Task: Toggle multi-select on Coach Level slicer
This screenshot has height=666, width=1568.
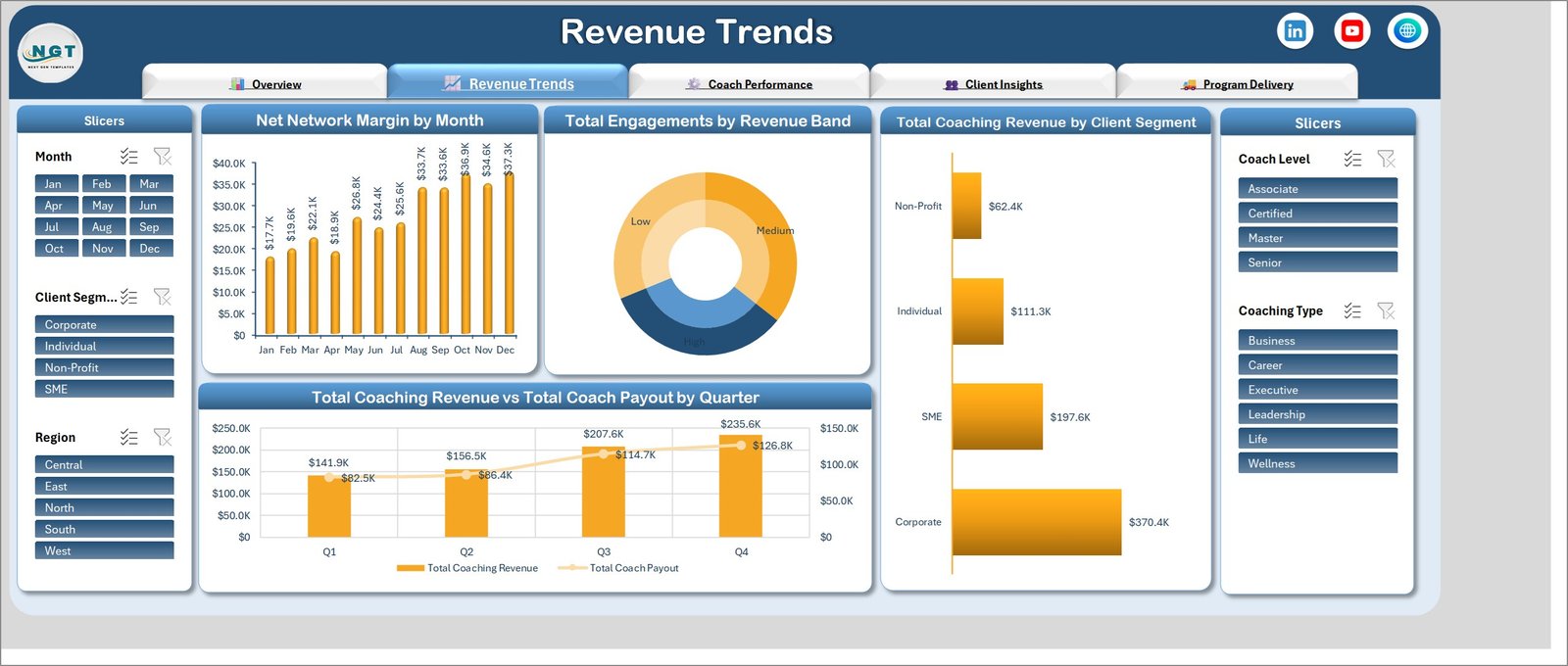Action: 1352,159
